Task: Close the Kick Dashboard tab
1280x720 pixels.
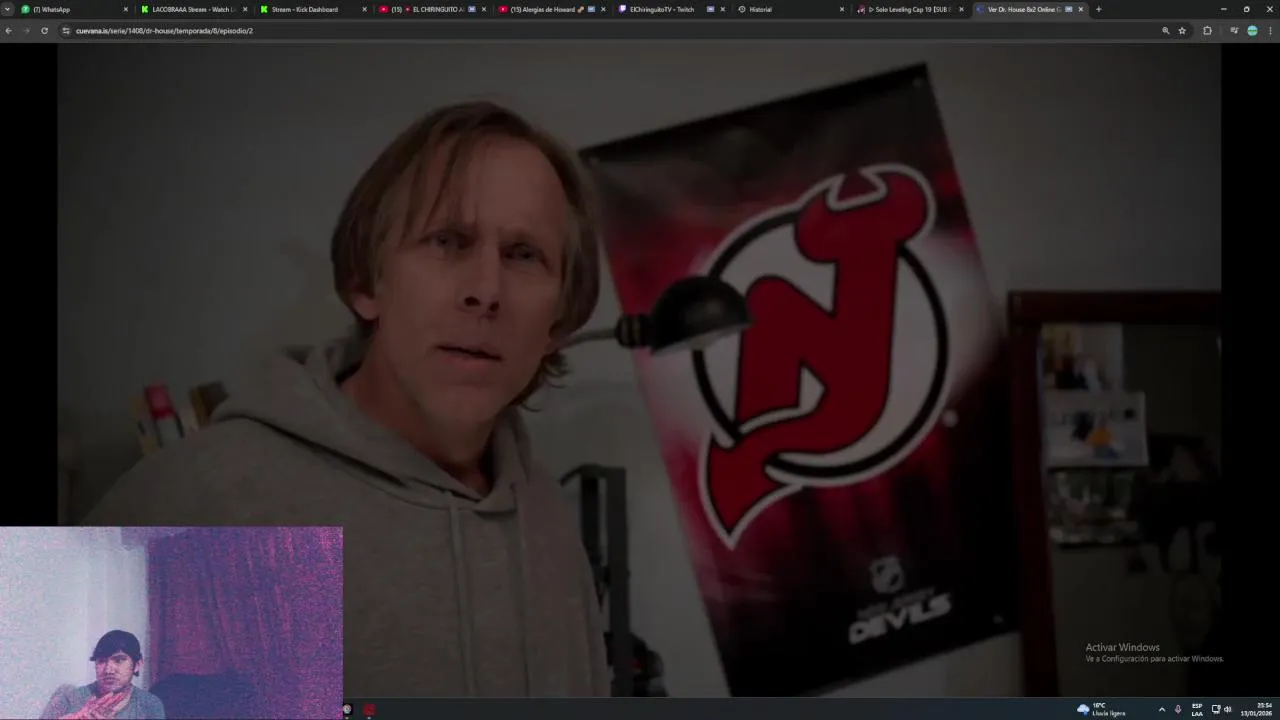Action: click(x=364, y=9)
